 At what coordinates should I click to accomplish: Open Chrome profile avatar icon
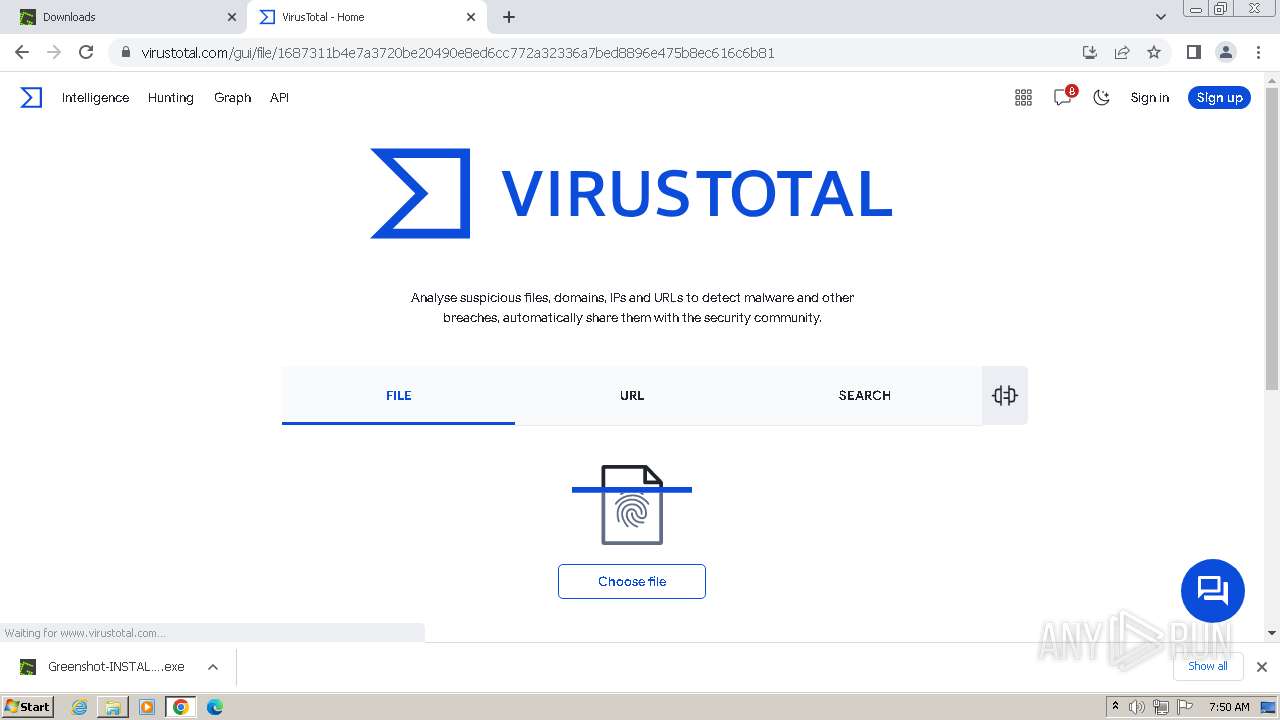point(1225,52)
